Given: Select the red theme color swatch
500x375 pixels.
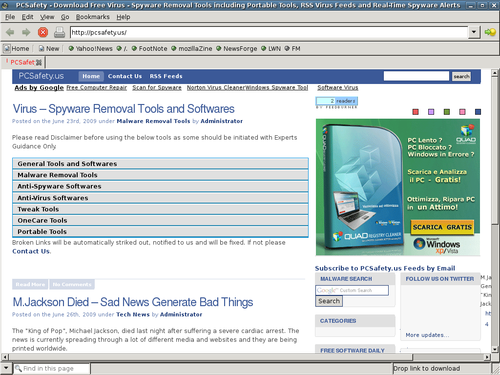Looking at the screenshot, I should [x=415, y=112].
